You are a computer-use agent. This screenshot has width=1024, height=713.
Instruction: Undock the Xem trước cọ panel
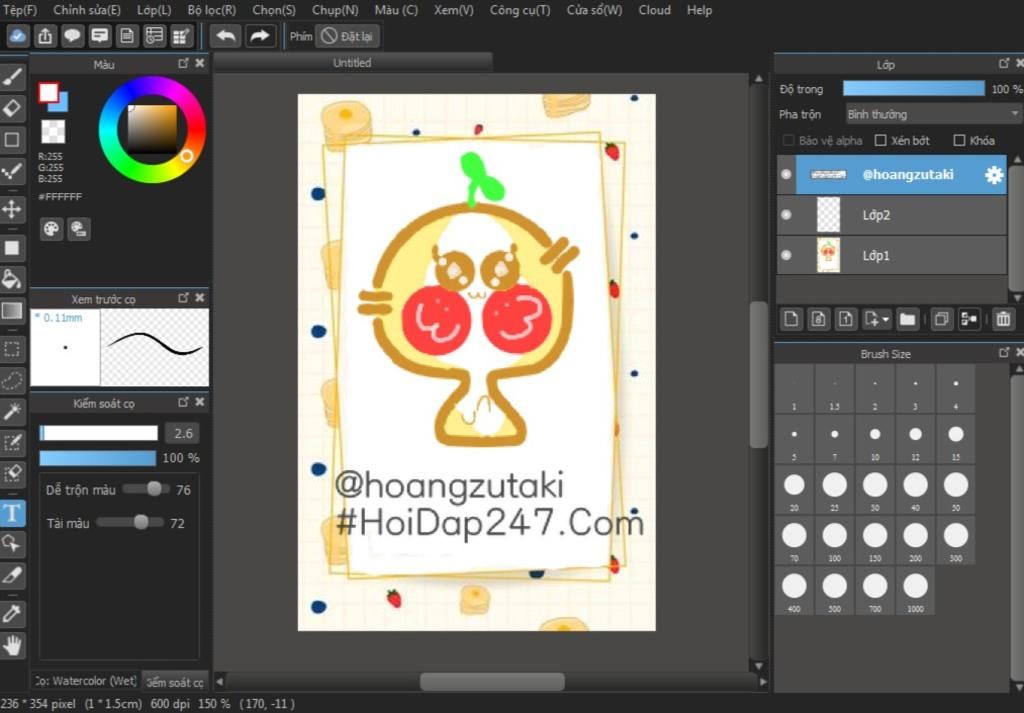tap(183, 298)
